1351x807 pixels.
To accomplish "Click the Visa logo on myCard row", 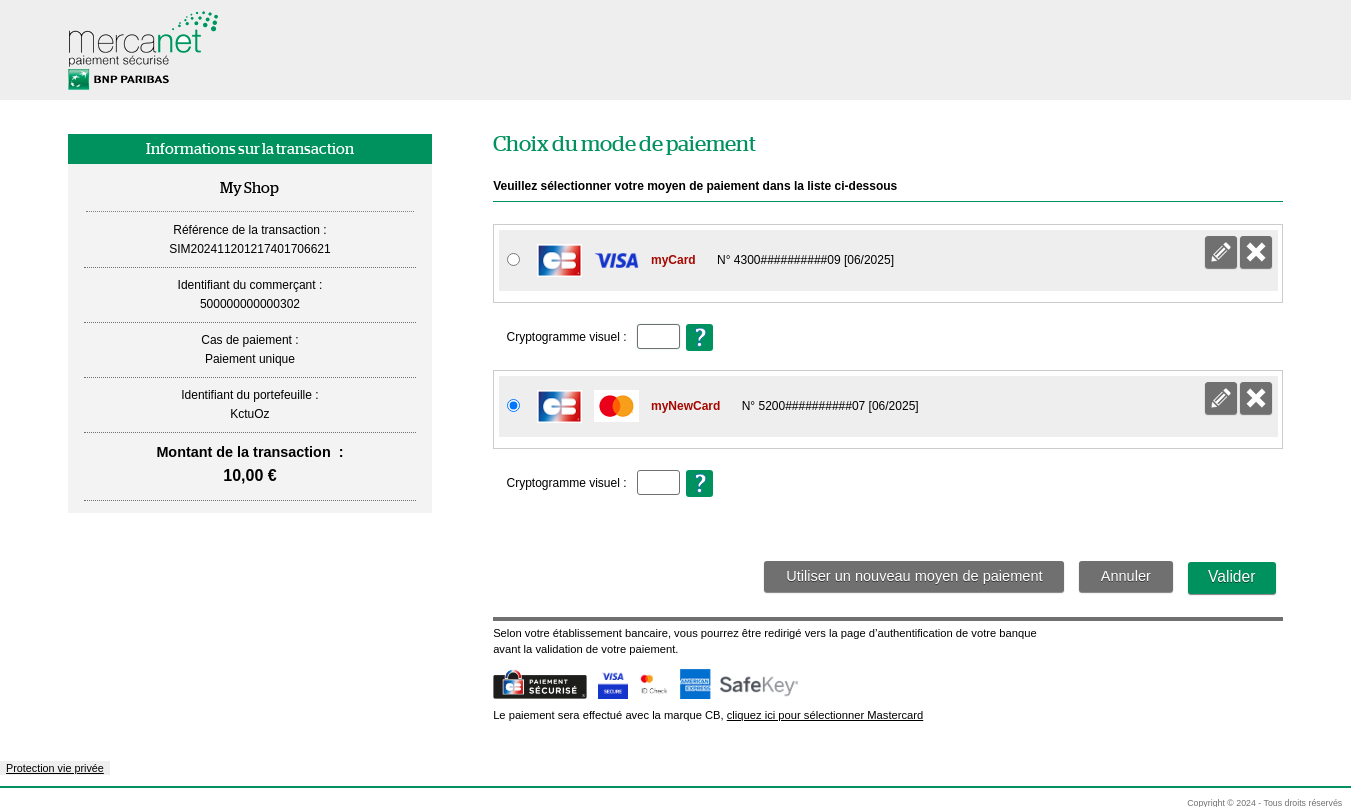I will click(x=616, y=261).
